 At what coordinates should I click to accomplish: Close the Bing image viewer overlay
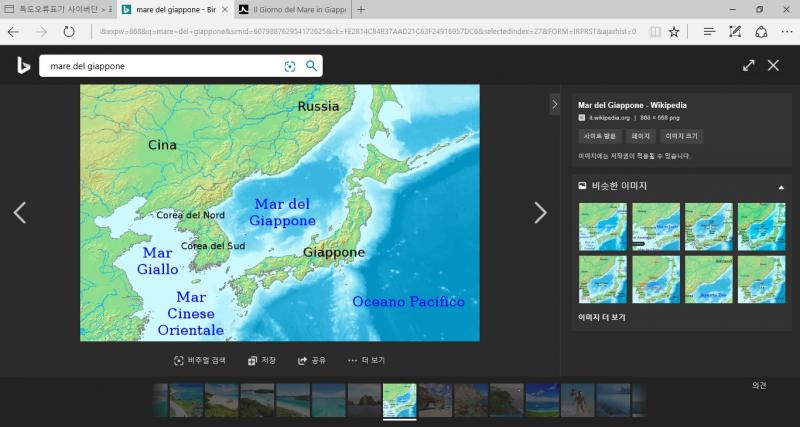[773, 65]
